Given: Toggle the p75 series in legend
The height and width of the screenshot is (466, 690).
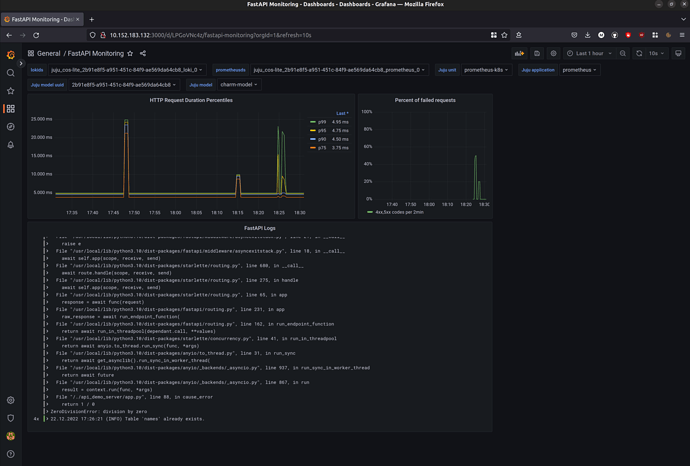Looking at the screenshot, I should tap(320, 147).
